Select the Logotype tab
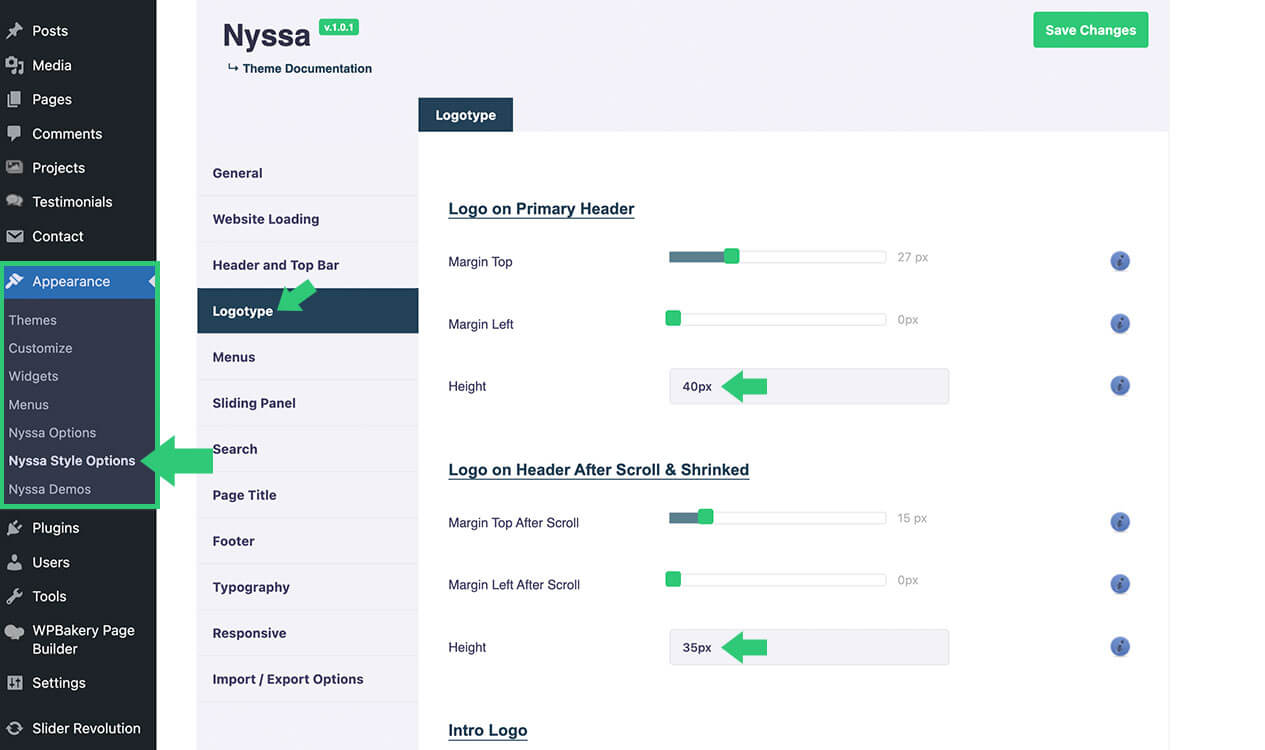This screenshot has height=750, width=1265. click(x=465, y=115)
